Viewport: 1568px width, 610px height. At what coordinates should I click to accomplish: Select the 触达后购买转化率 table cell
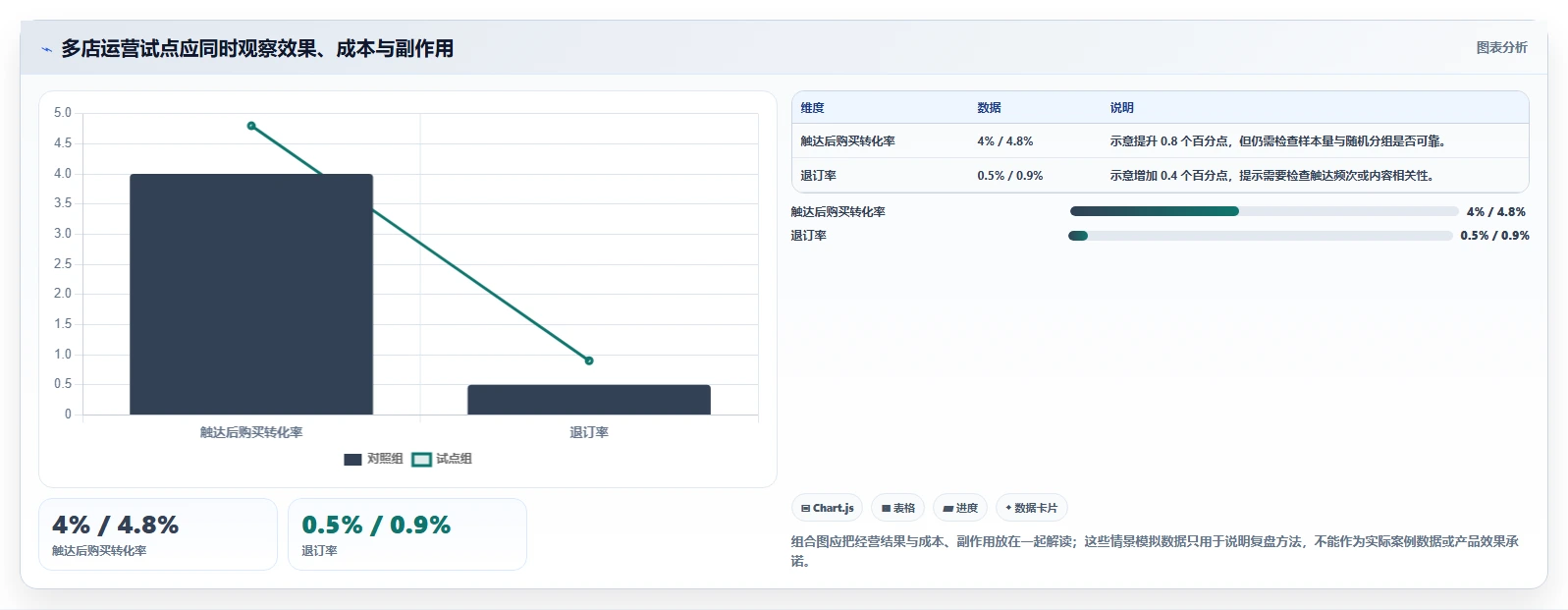click(x=847, y=141)
